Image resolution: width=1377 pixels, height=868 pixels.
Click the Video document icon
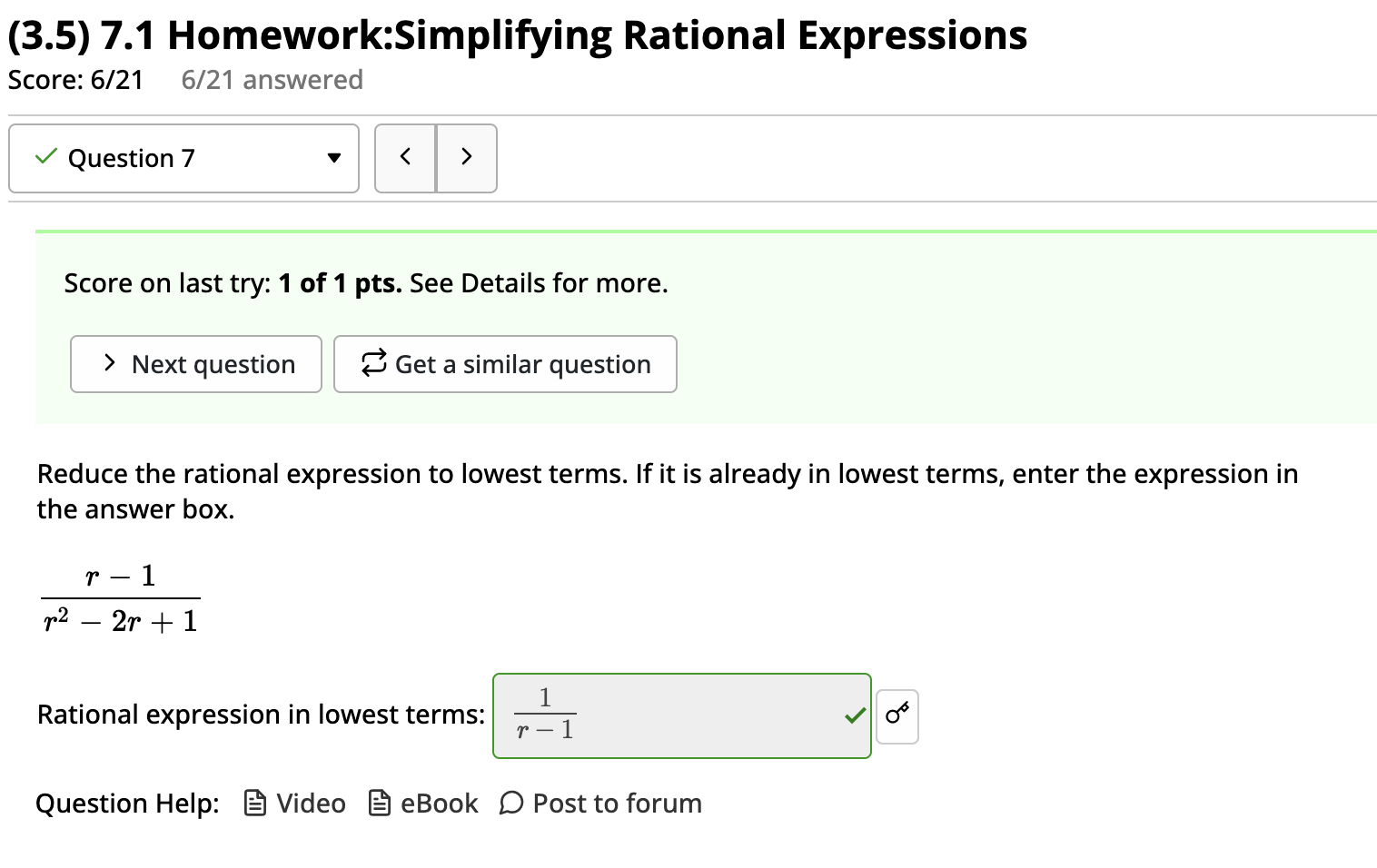coord(254,803)
